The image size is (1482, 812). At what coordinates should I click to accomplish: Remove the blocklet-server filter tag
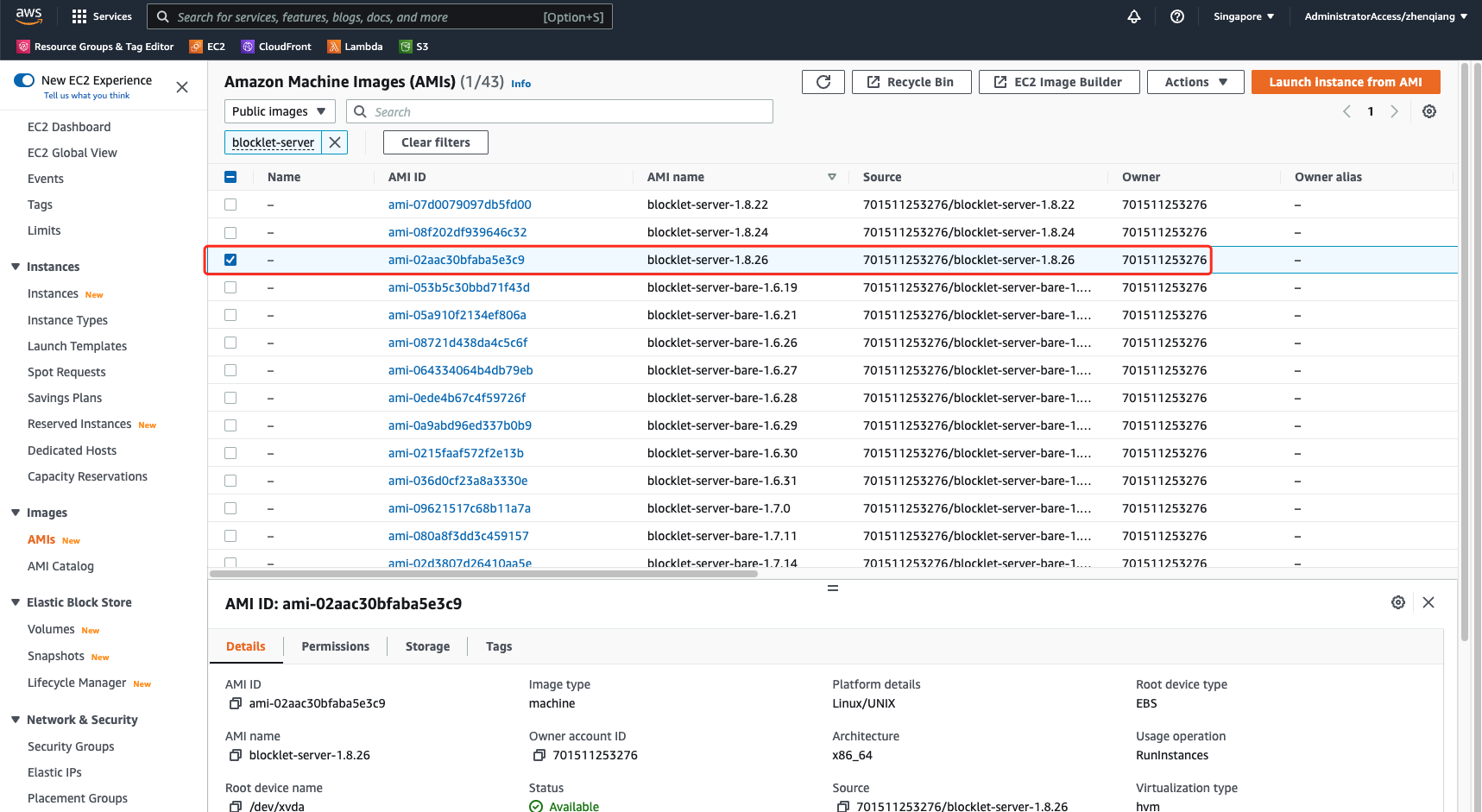(335, 142)
